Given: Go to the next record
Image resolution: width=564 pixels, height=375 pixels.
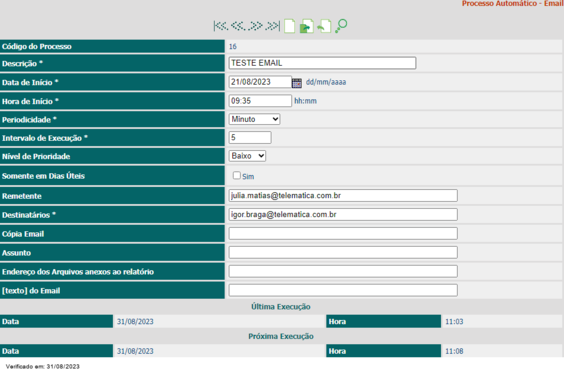Looking at the screenshot, I should click(x=255, y=26).
